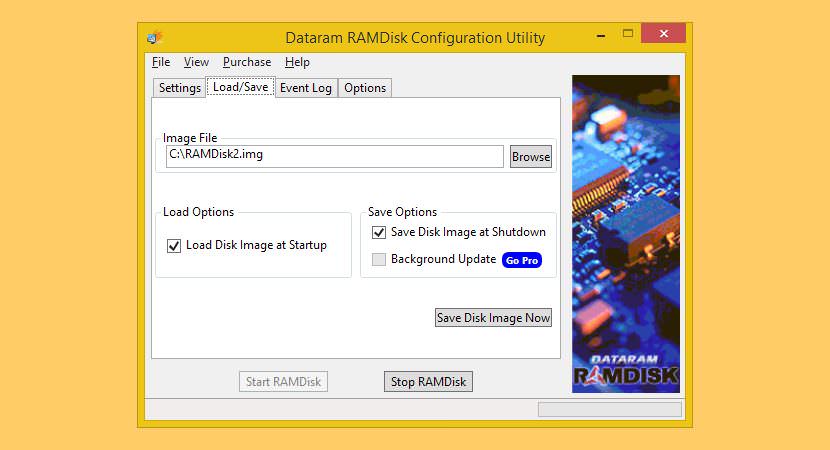The image size is (830, 450).
Task: Minimize the RAMDisk Configuration window
Action: tap(601, 36)
